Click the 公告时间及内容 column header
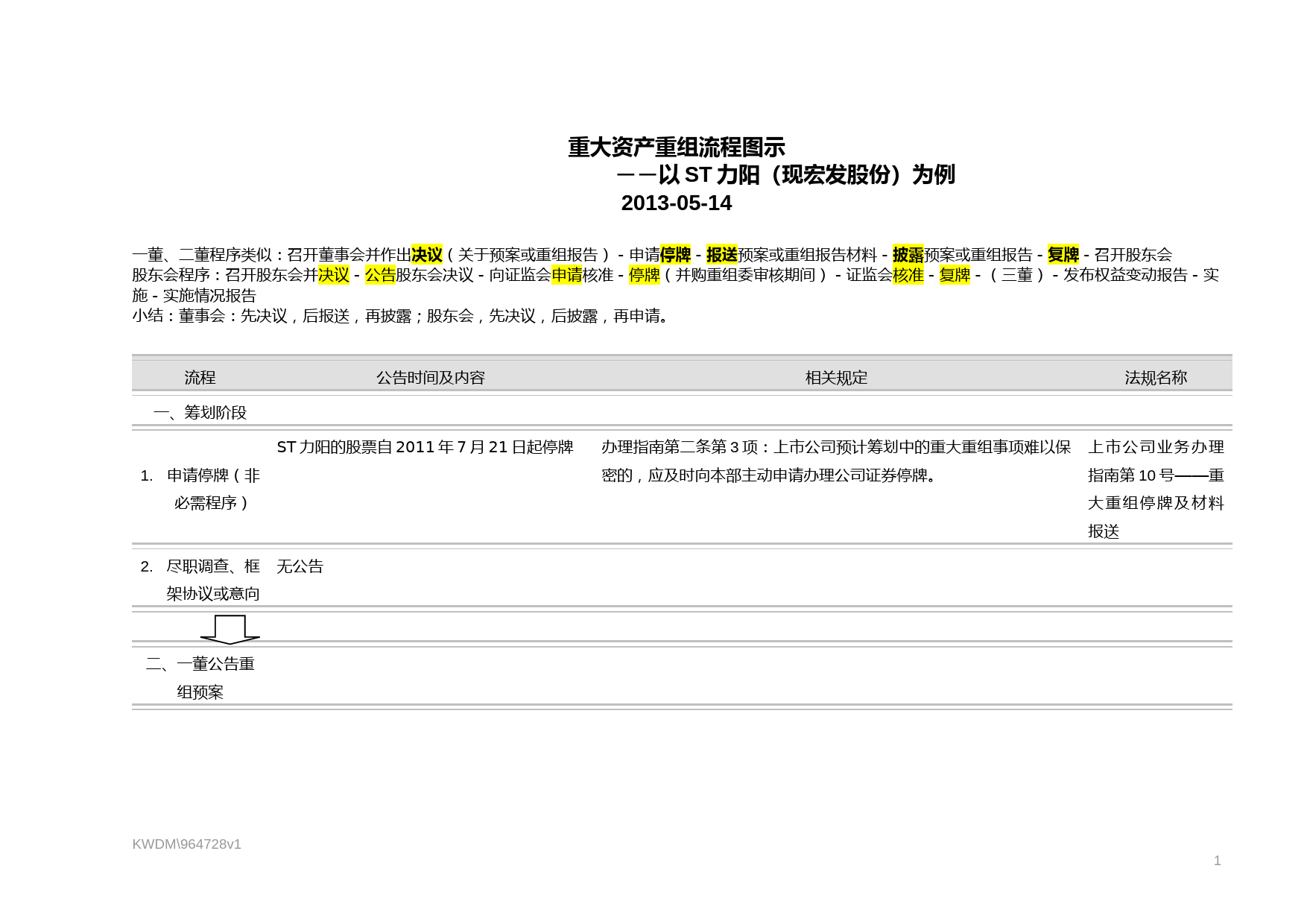Image resolution: width=1307 pixels, height=924 pixels. [430, 378]
